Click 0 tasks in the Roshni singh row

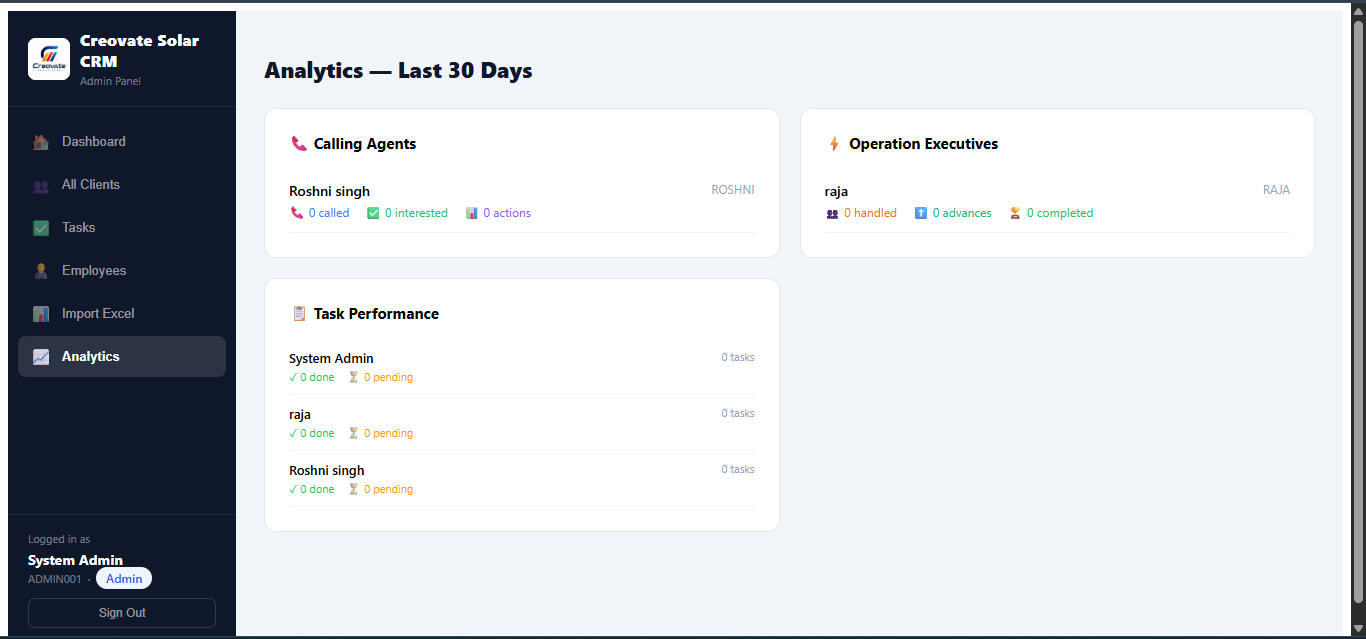[738, 469]
